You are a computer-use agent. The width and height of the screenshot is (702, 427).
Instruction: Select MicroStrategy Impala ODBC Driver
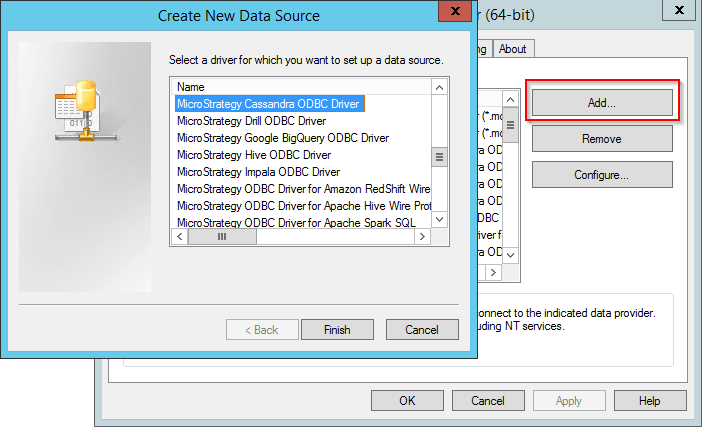[258, 172]
